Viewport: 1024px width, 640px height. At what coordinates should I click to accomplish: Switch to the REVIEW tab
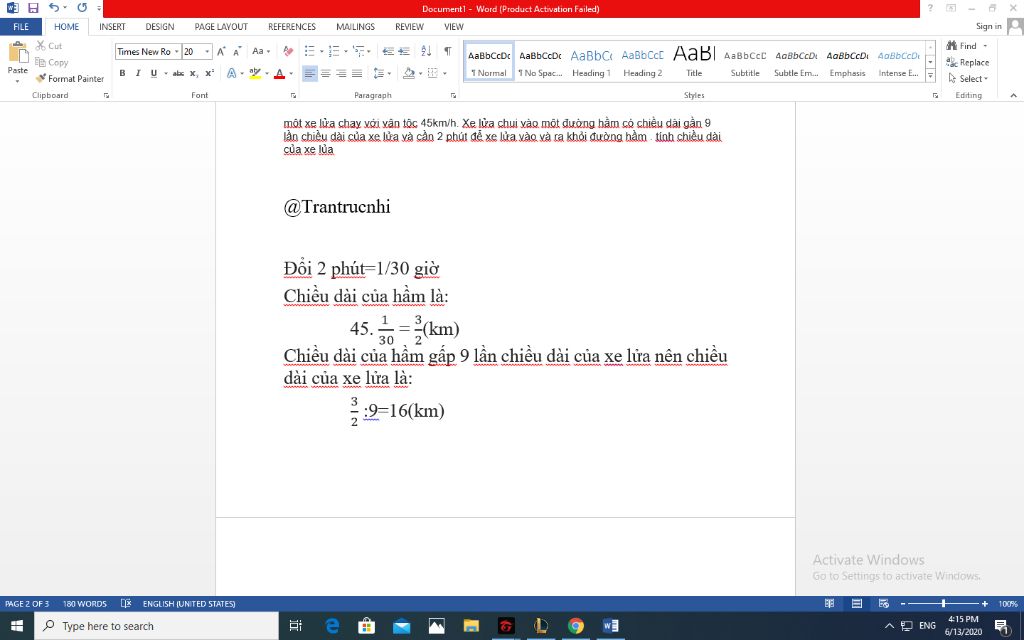(409, 27)
